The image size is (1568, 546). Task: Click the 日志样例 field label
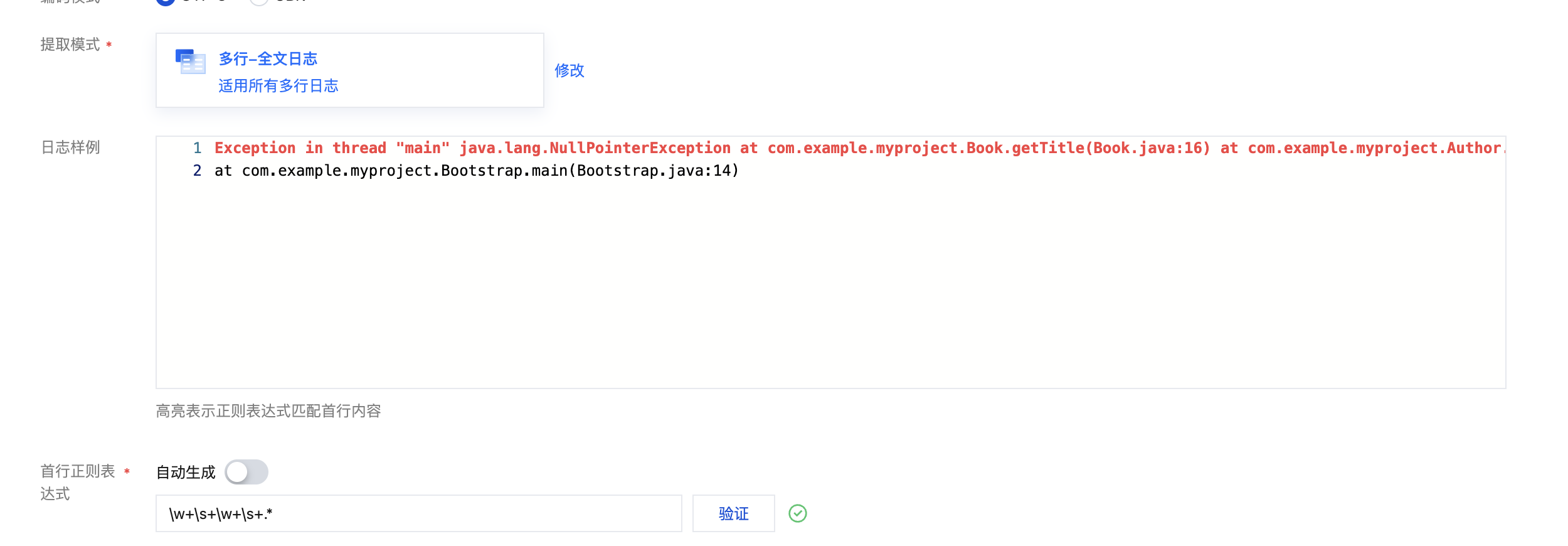click(x=70, y=147)
